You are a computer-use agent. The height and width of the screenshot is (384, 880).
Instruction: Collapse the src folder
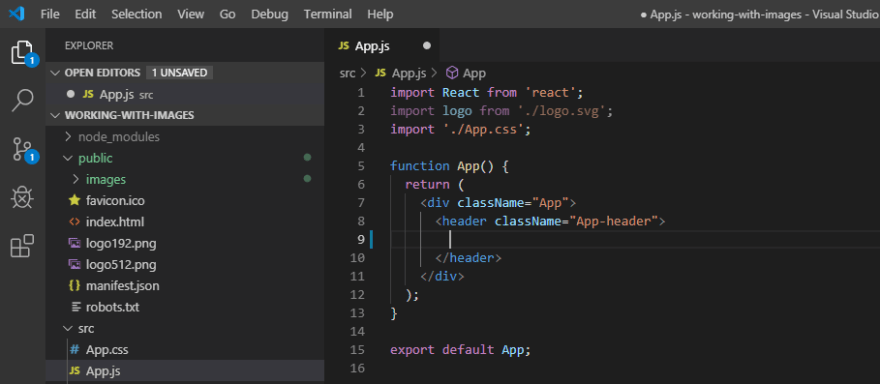(68, 328)
